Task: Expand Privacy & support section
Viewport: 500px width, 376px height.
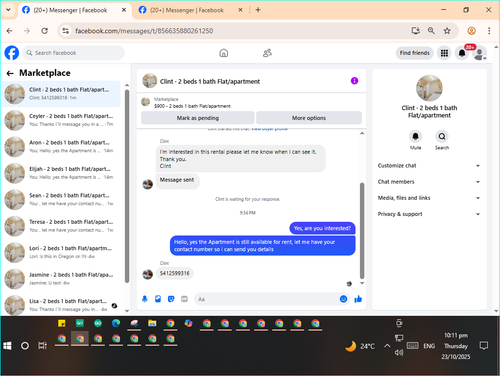Action: 429,214
